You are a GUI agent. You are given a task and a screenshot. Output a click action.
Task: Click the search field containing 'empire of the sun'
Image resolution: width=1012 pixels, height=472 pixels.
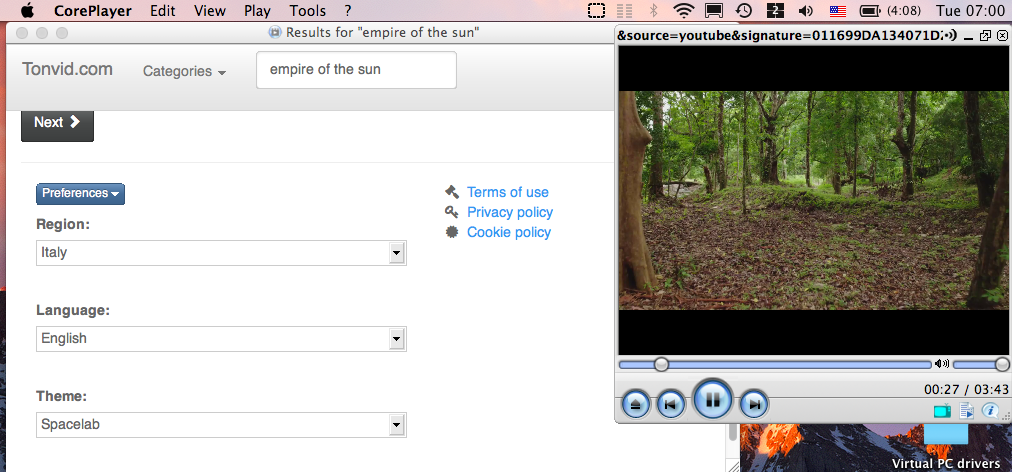click(x=356, y=70)
